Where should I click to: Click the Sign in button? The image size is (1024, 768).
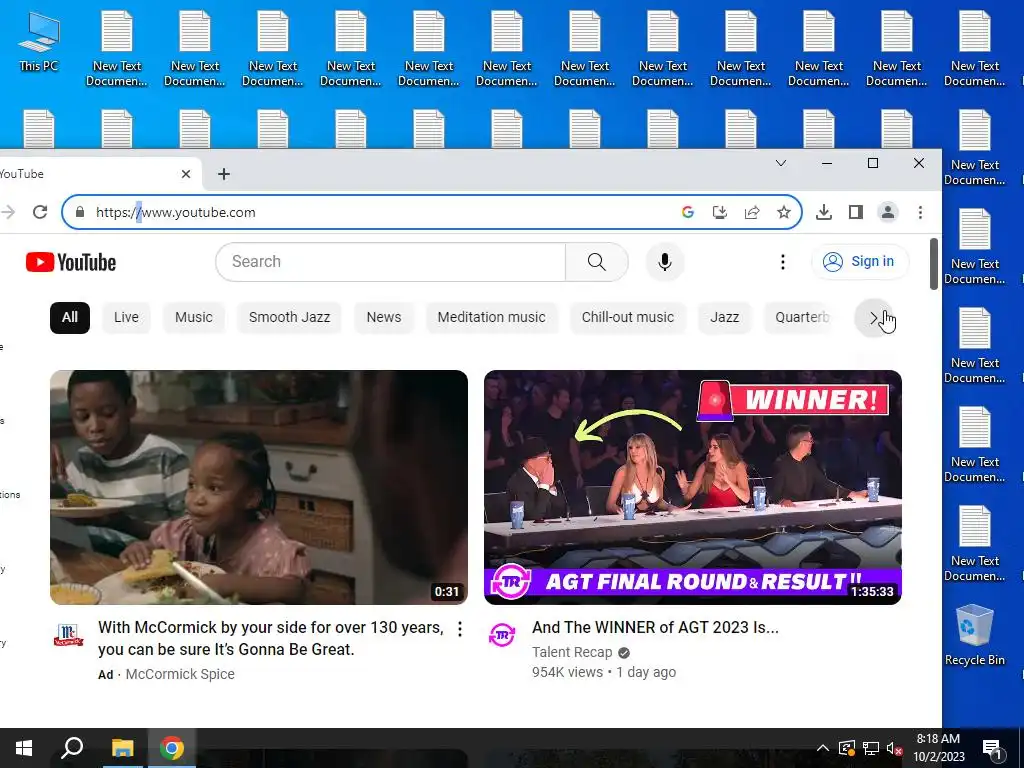click(859, 262)
